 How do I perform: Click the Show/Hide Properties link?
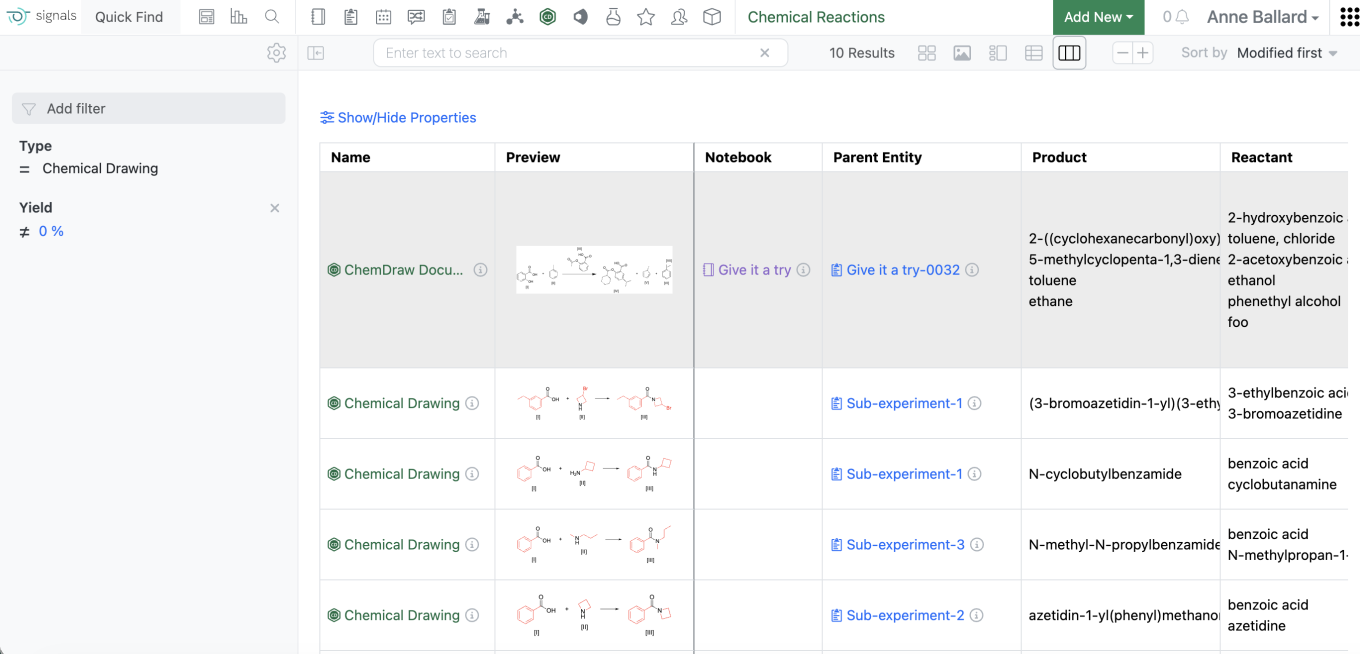pos(398,118)
